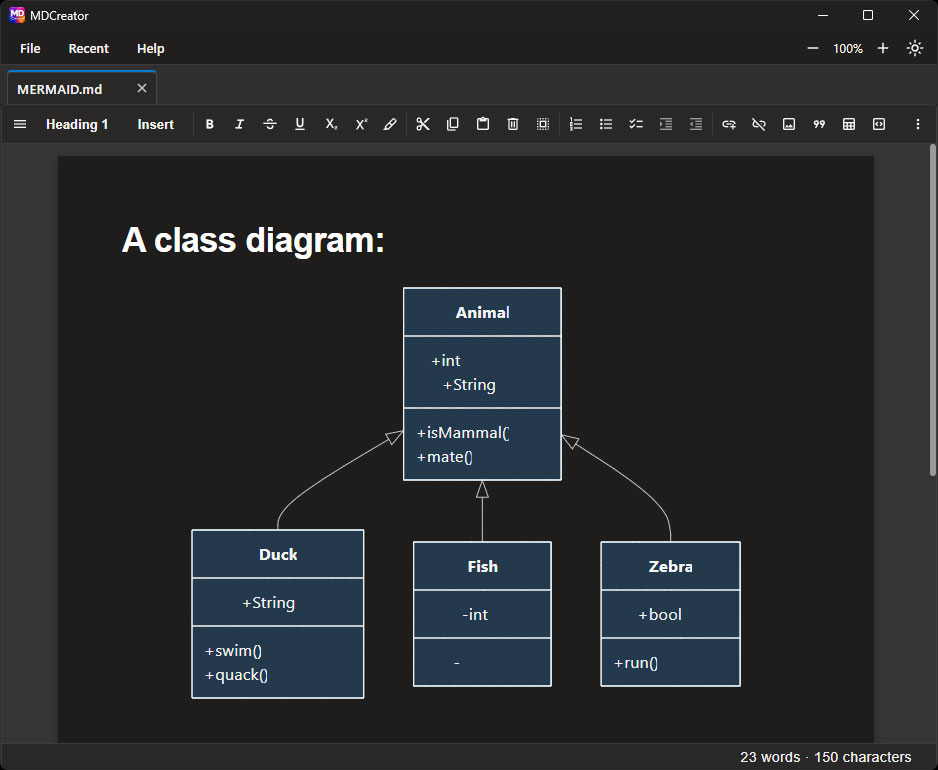Insert an image

(789, 124)
